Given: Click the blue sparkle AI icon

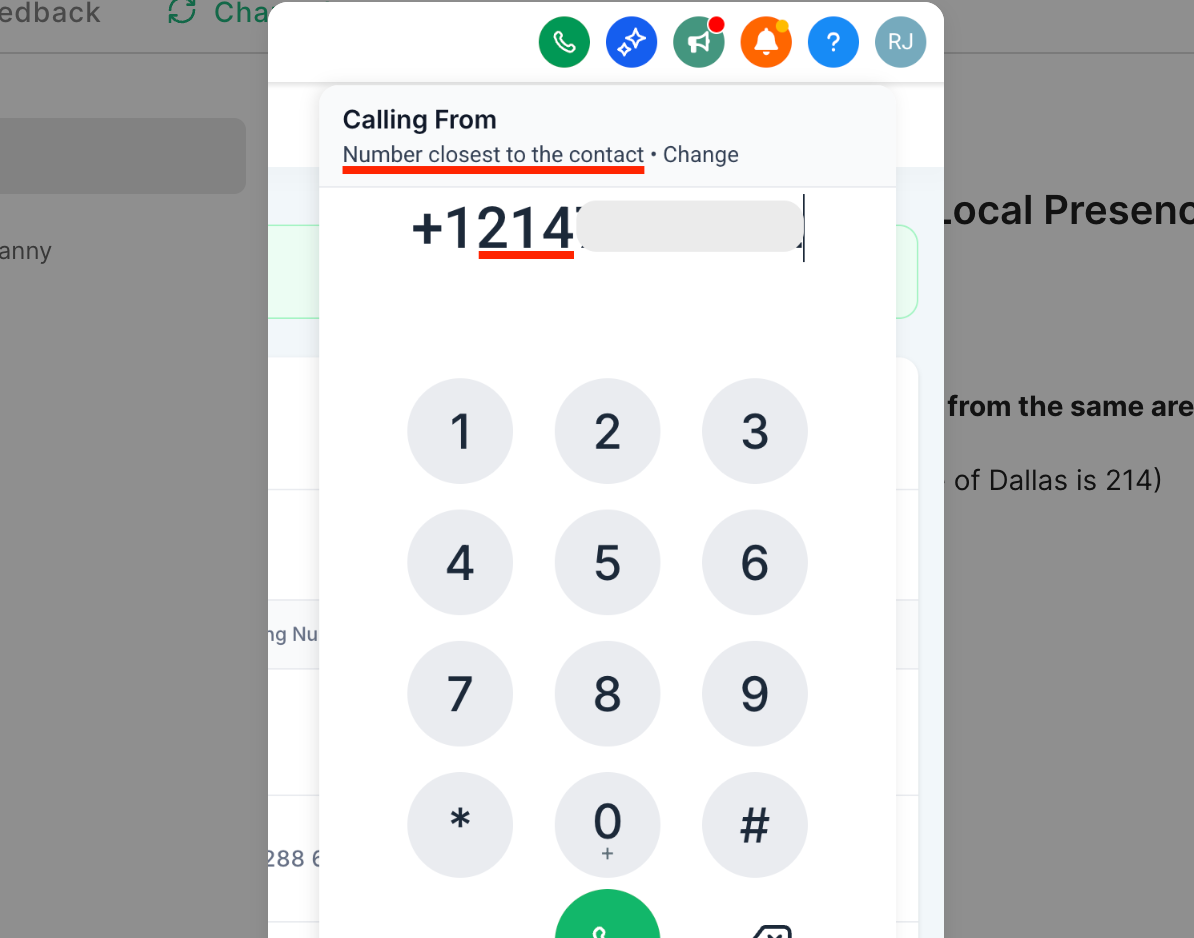Looking at the screenshot, I should point(631,42).
